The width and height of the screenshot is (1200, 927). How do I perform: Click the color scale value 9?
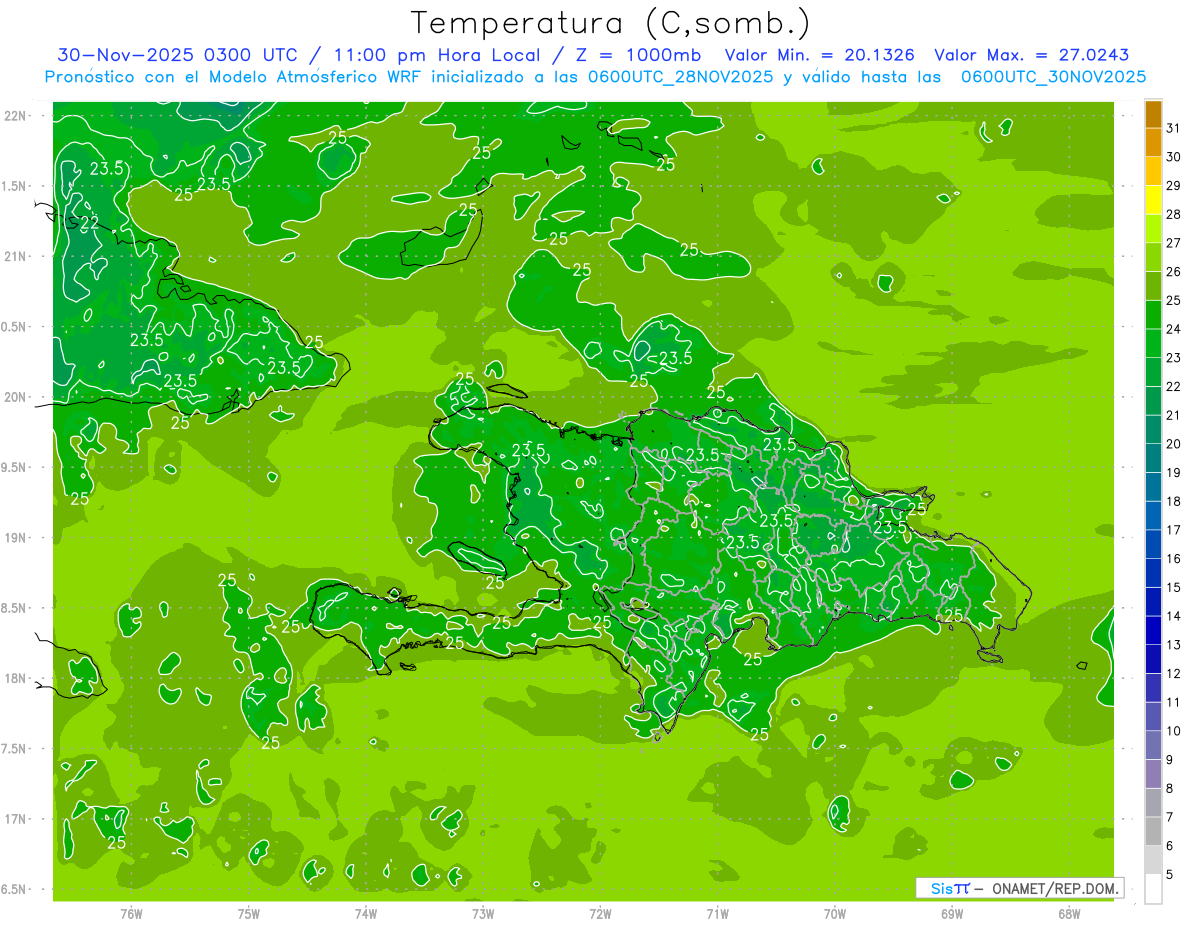1170,760
